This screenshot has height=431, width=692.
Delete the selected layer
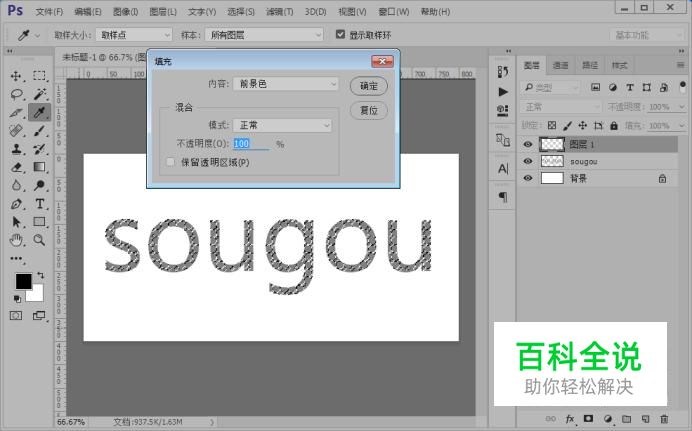[x=664, y=419]
